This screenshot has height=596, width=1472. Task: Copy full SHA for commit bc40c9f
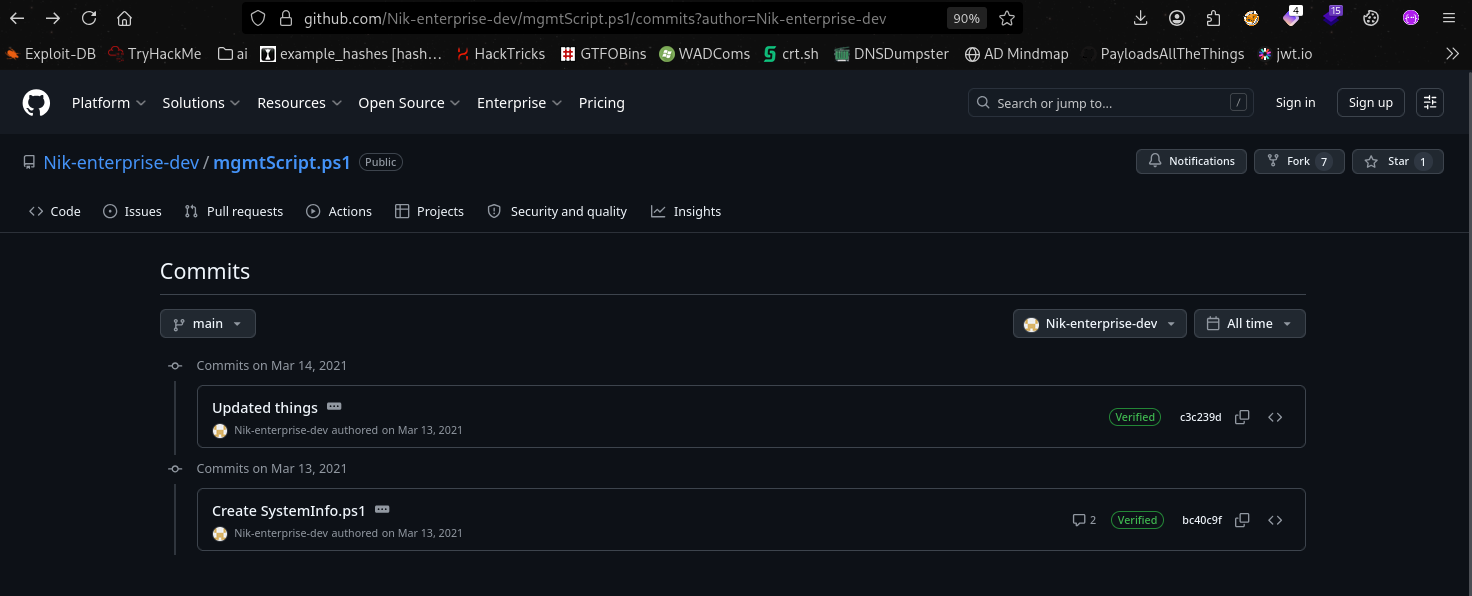pyautogui.click(x=1242, y=520)
